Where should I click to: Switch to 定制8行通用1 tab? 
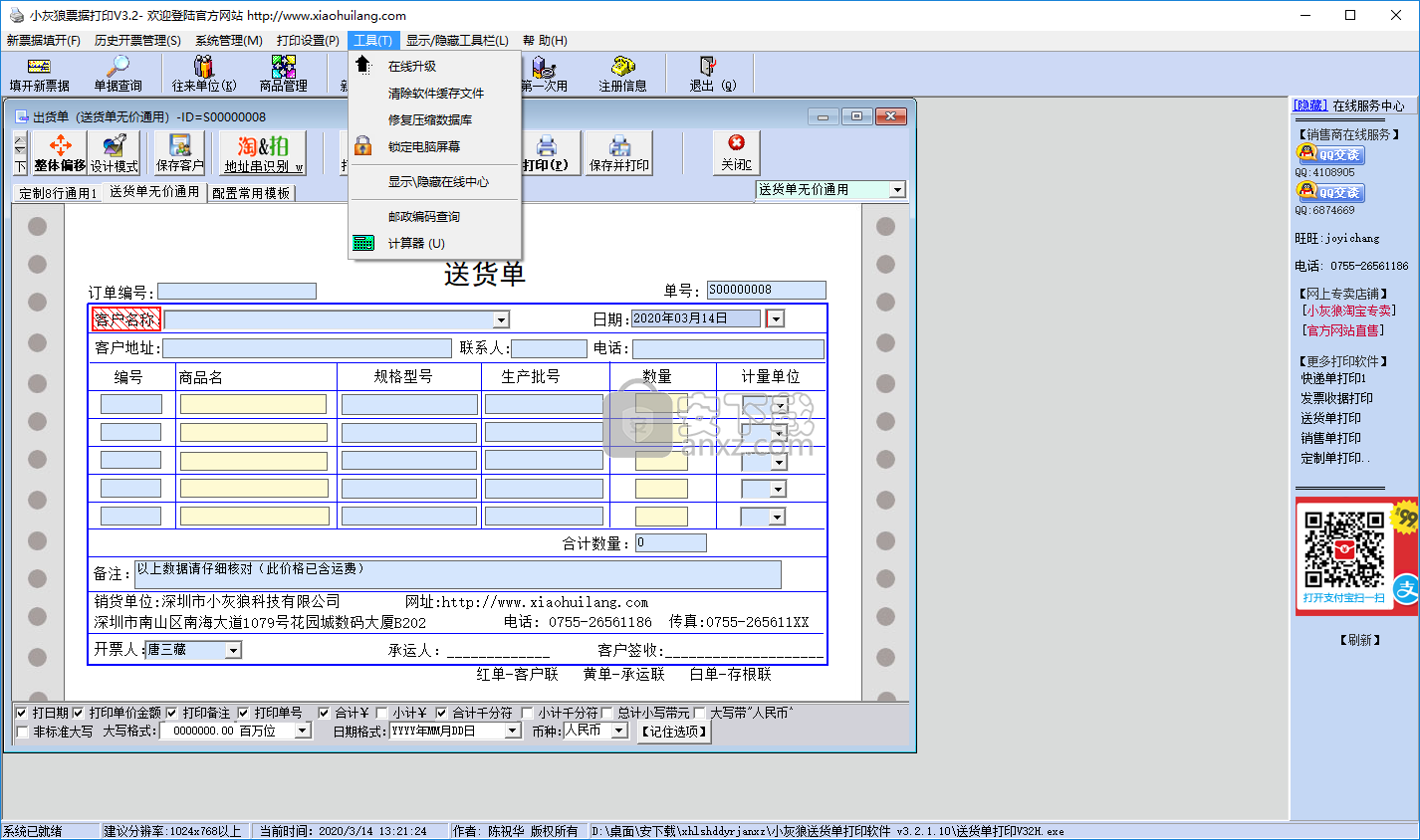pyautogui.click(x=58, y=193)
